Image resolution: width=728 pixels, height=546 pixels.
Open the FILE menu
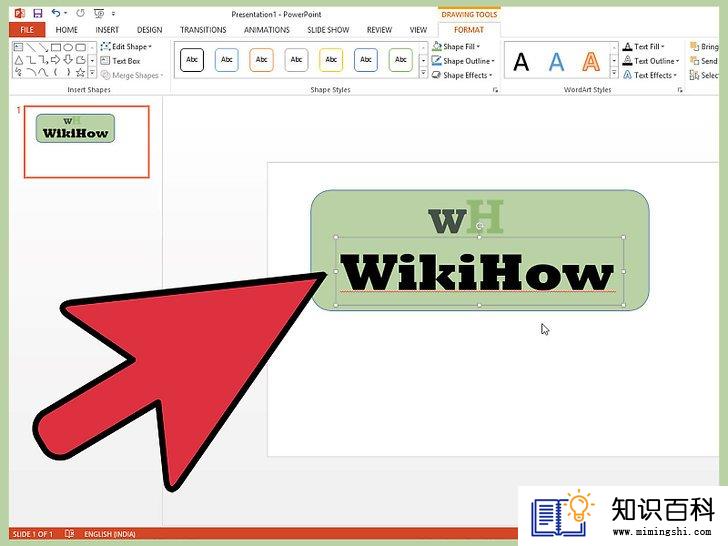(27, 30)
